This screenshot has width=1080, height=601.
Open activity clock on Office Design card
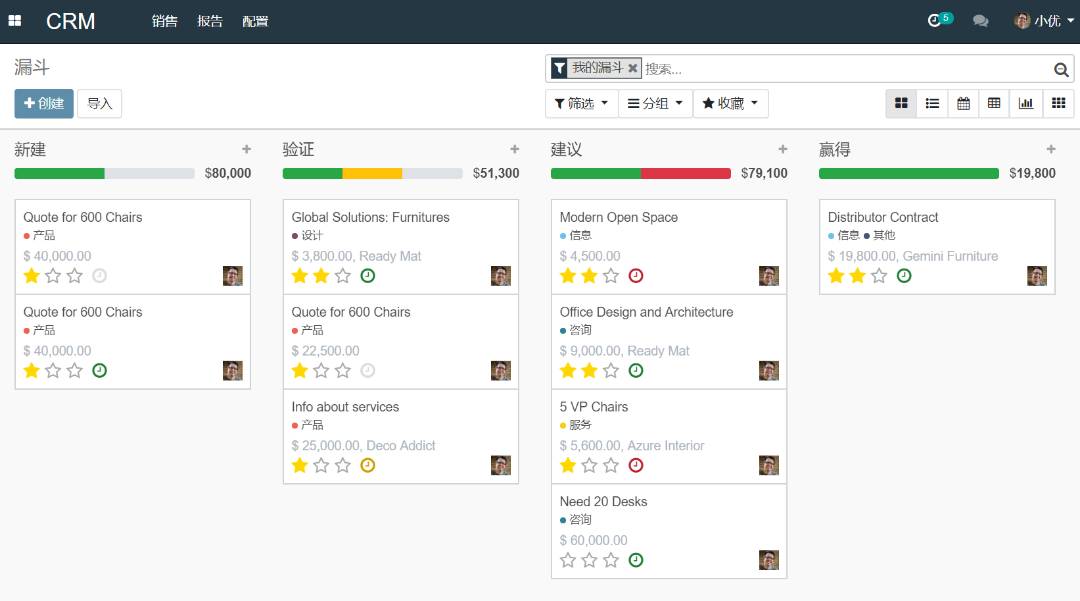click(636, 370)
